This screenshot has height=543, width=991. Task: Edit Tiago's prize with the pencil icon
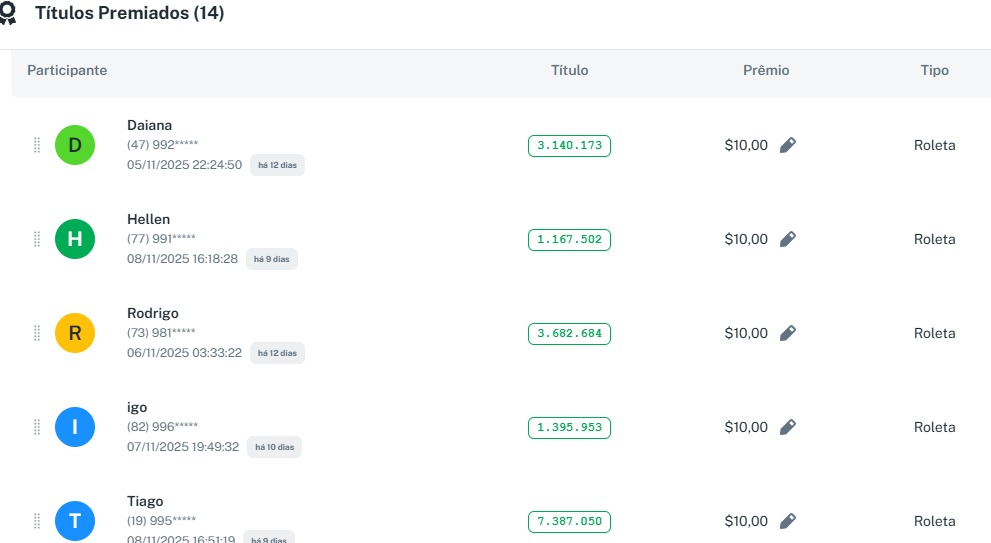click(788, 521)
